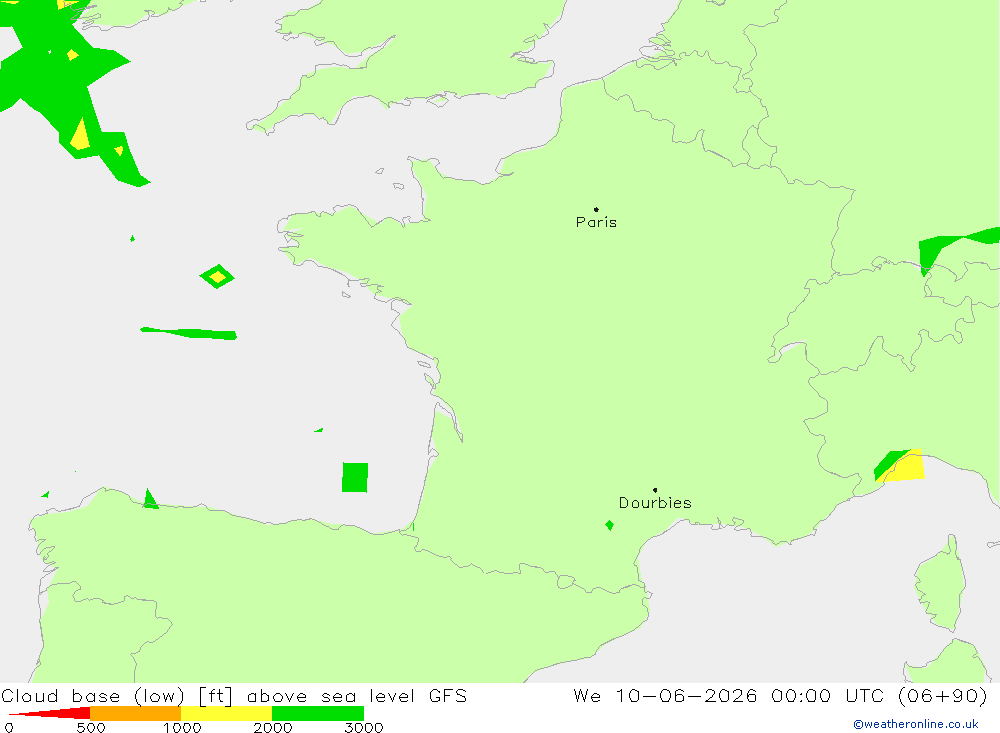Click the legend value 1000

pyautogui.click(x=182, y=727)
